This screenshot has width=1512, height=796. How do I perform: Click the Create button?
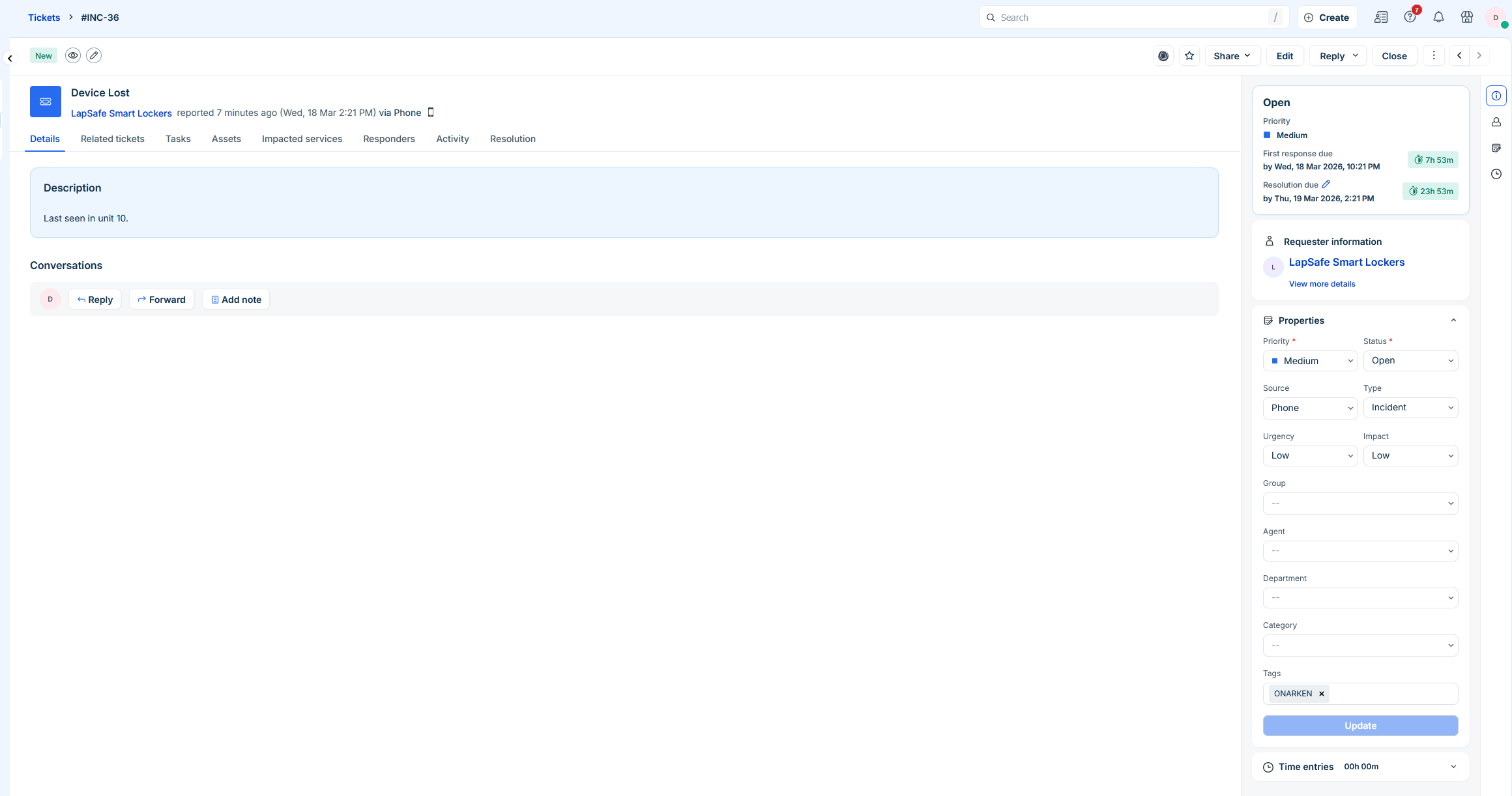tap(1327, 18)
